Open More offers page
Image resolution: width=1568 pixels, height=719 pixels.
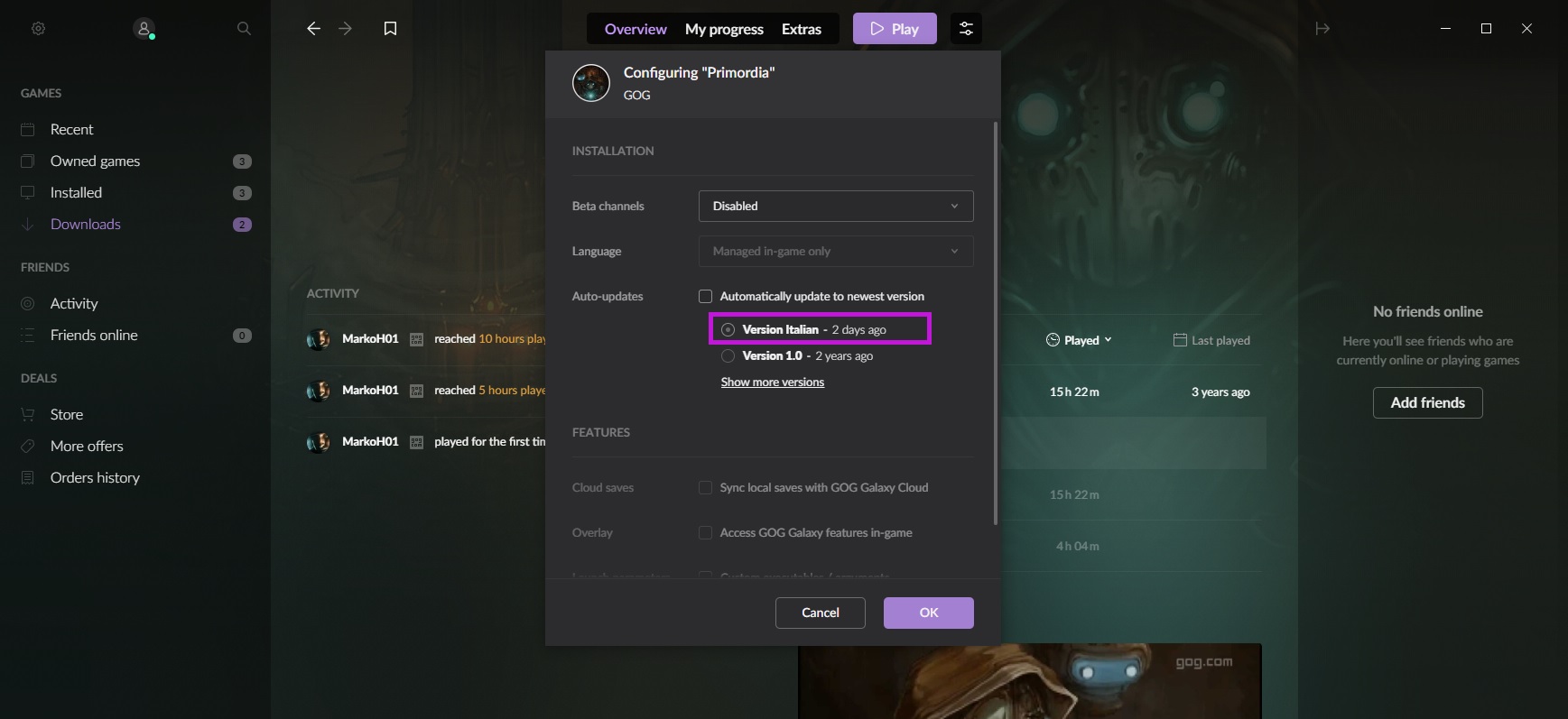(87, 446)
